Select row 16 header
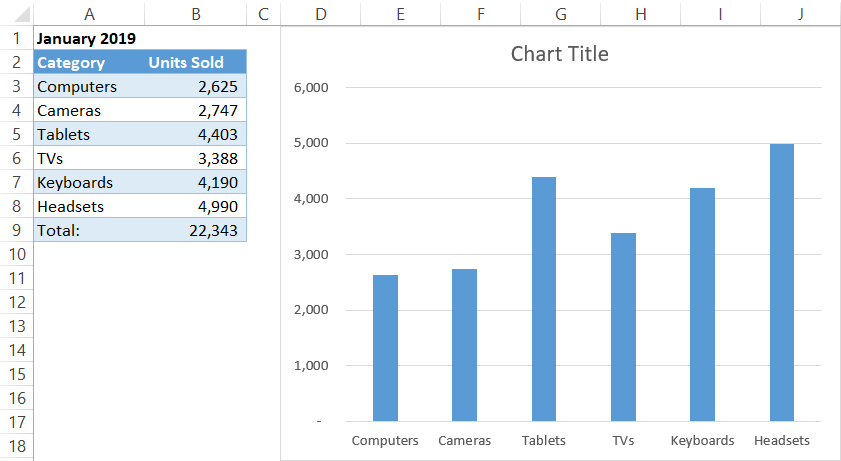 coord(17,398)
